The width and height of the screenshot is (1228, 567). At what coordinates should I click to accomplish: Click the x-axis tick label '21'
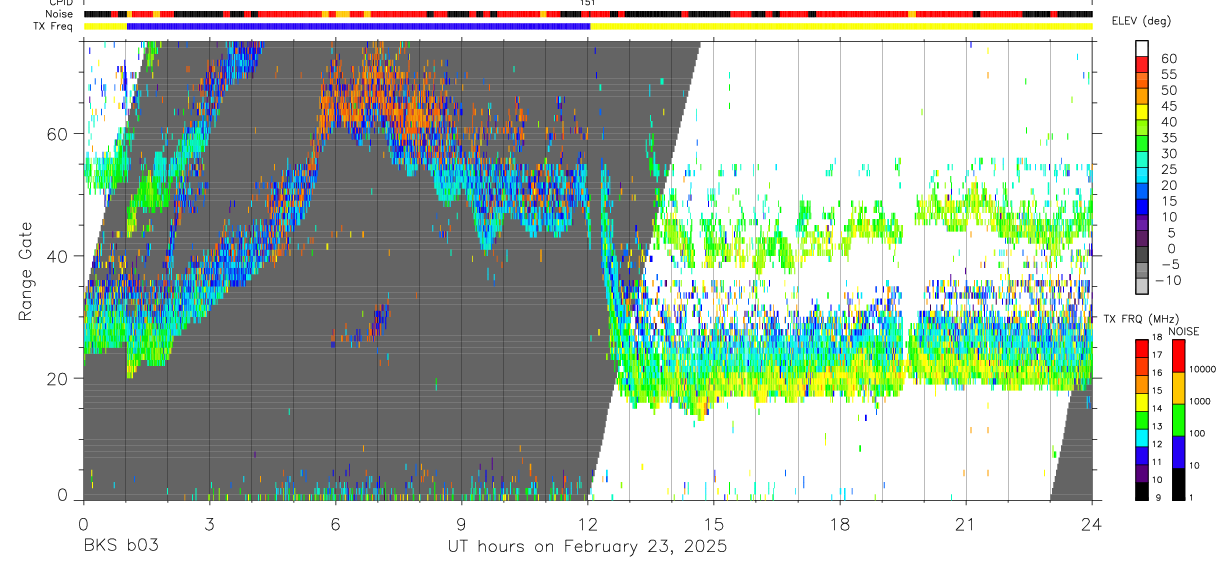[x=966, y=524]
